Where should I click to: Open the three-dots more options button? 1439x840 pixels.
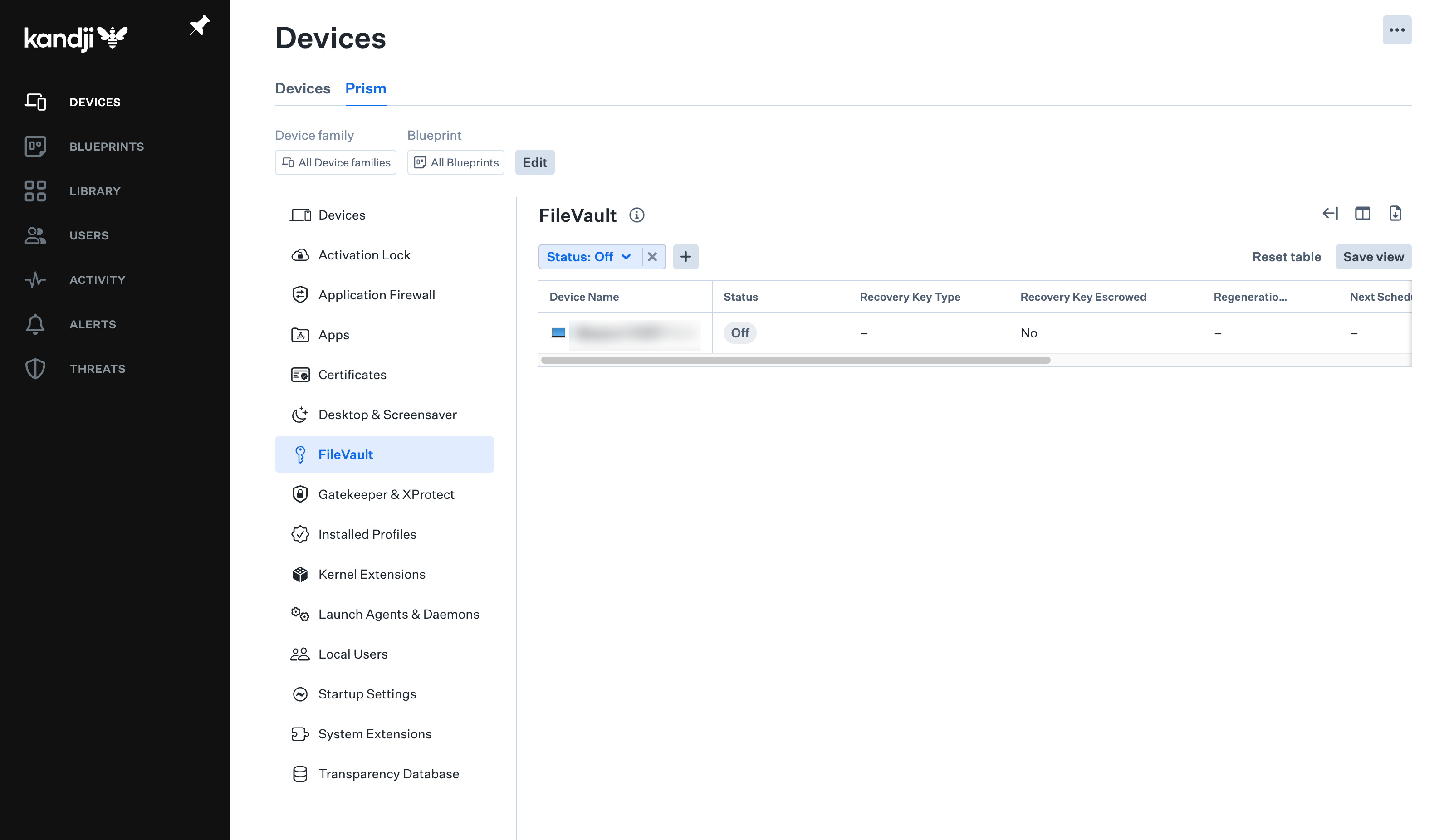tap(1396, 30)
